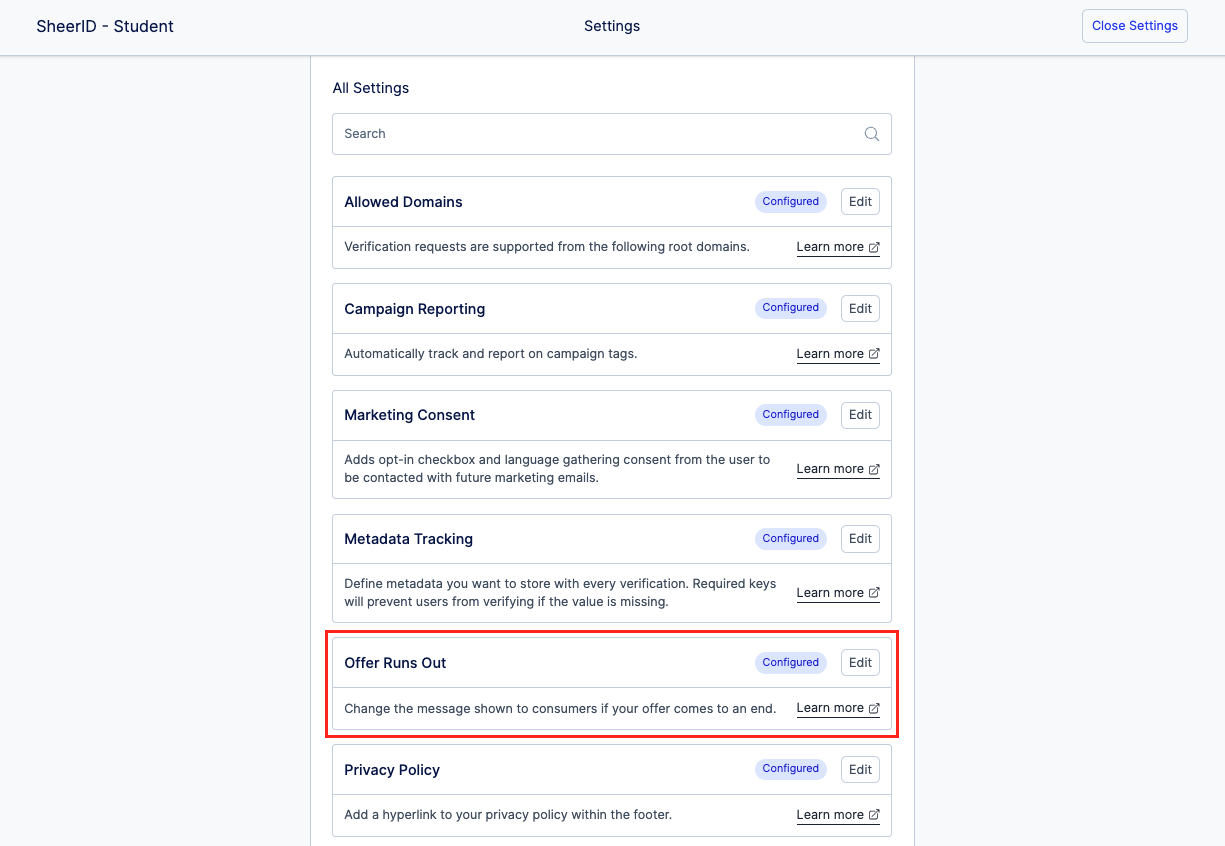Open Learn more for Allowed Domains

point(830,247)
